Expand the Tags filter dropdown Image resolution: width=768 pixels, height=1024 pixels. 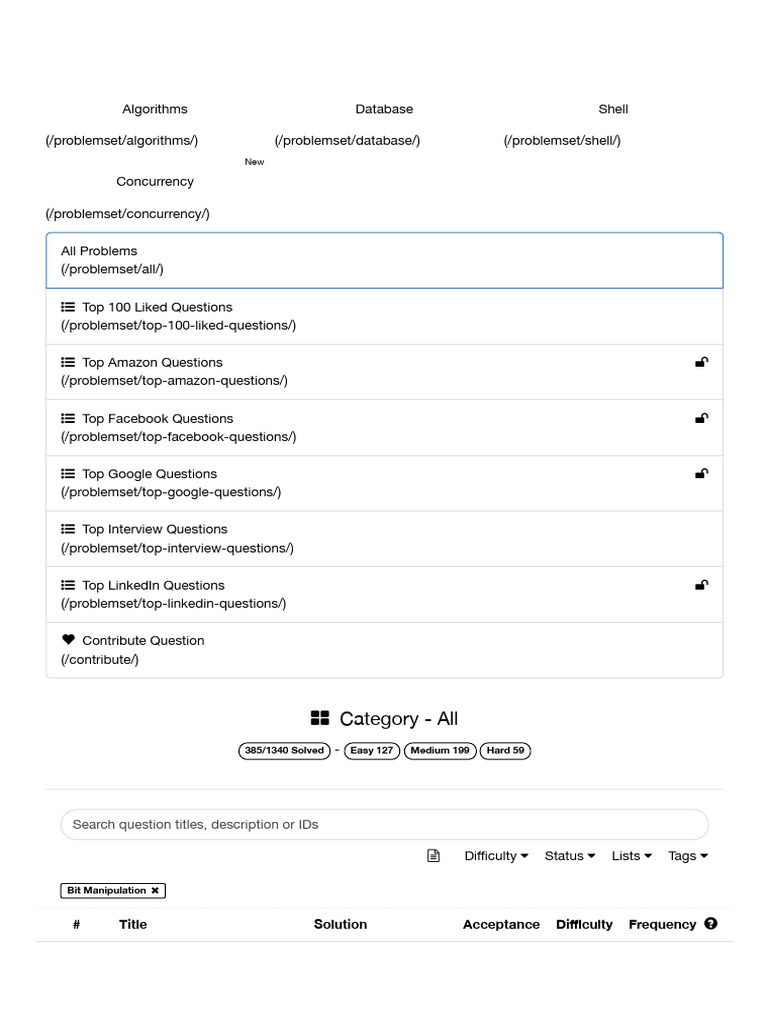[x=688, y=856]
